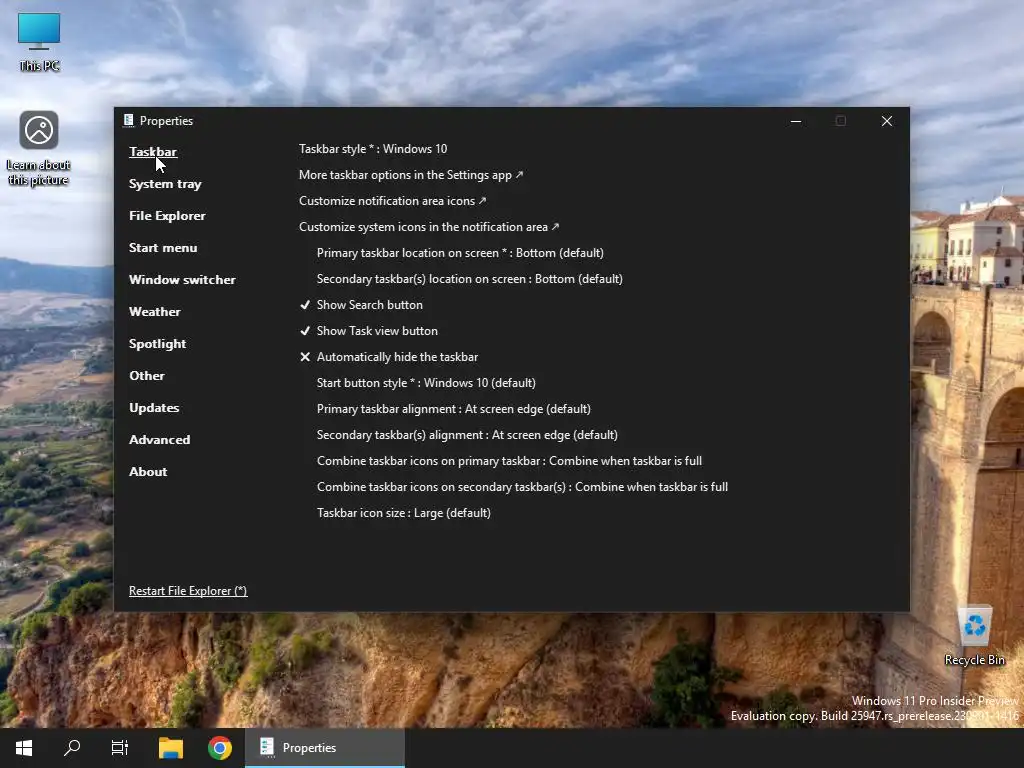Open Task View from the taskbar
The width and height of the screenshot is (1024, 768).
(x=120, y=748)
